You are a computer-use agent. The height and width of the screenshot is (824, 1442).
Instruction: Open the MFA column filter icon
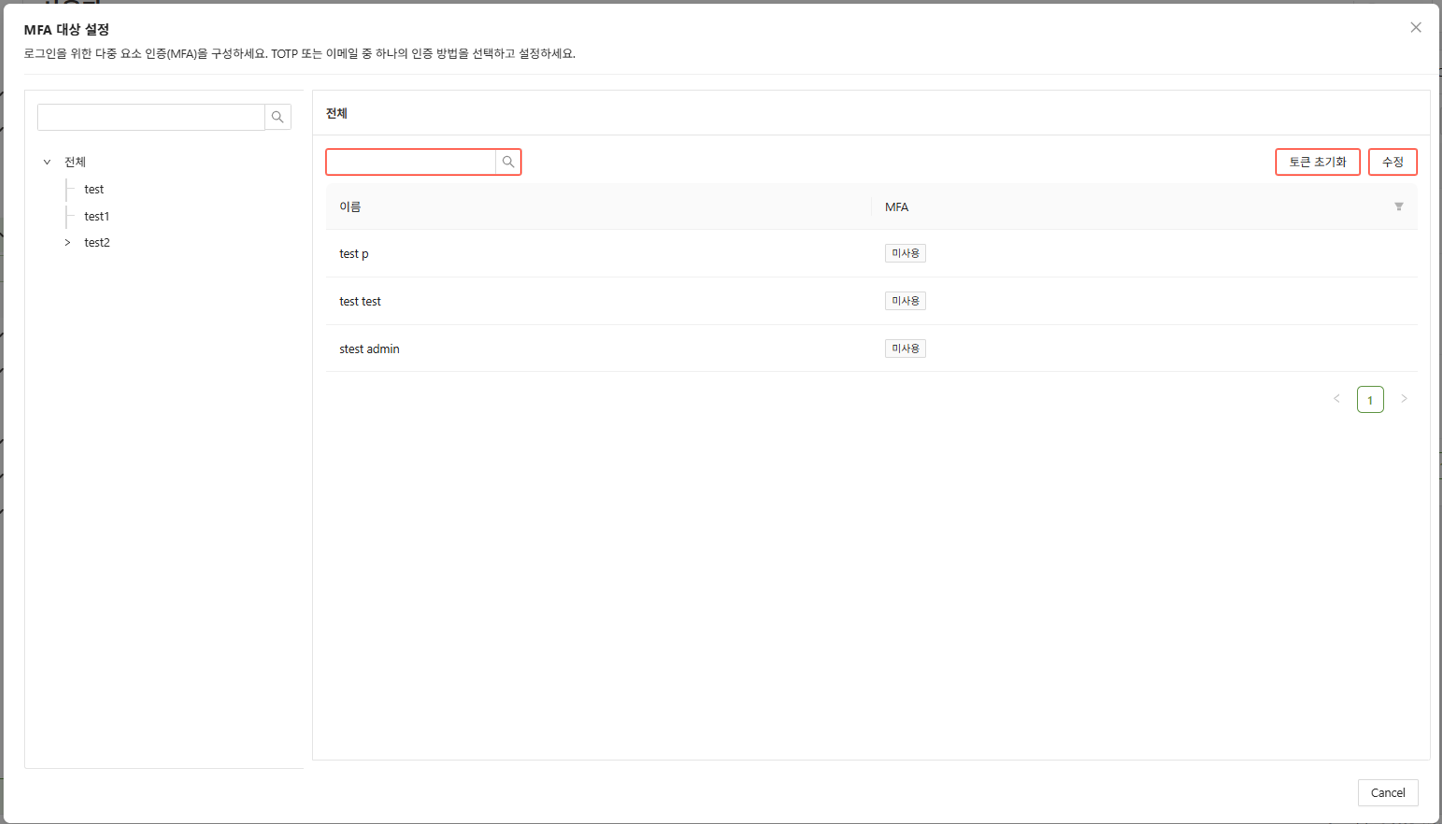tap(1399, 207)
